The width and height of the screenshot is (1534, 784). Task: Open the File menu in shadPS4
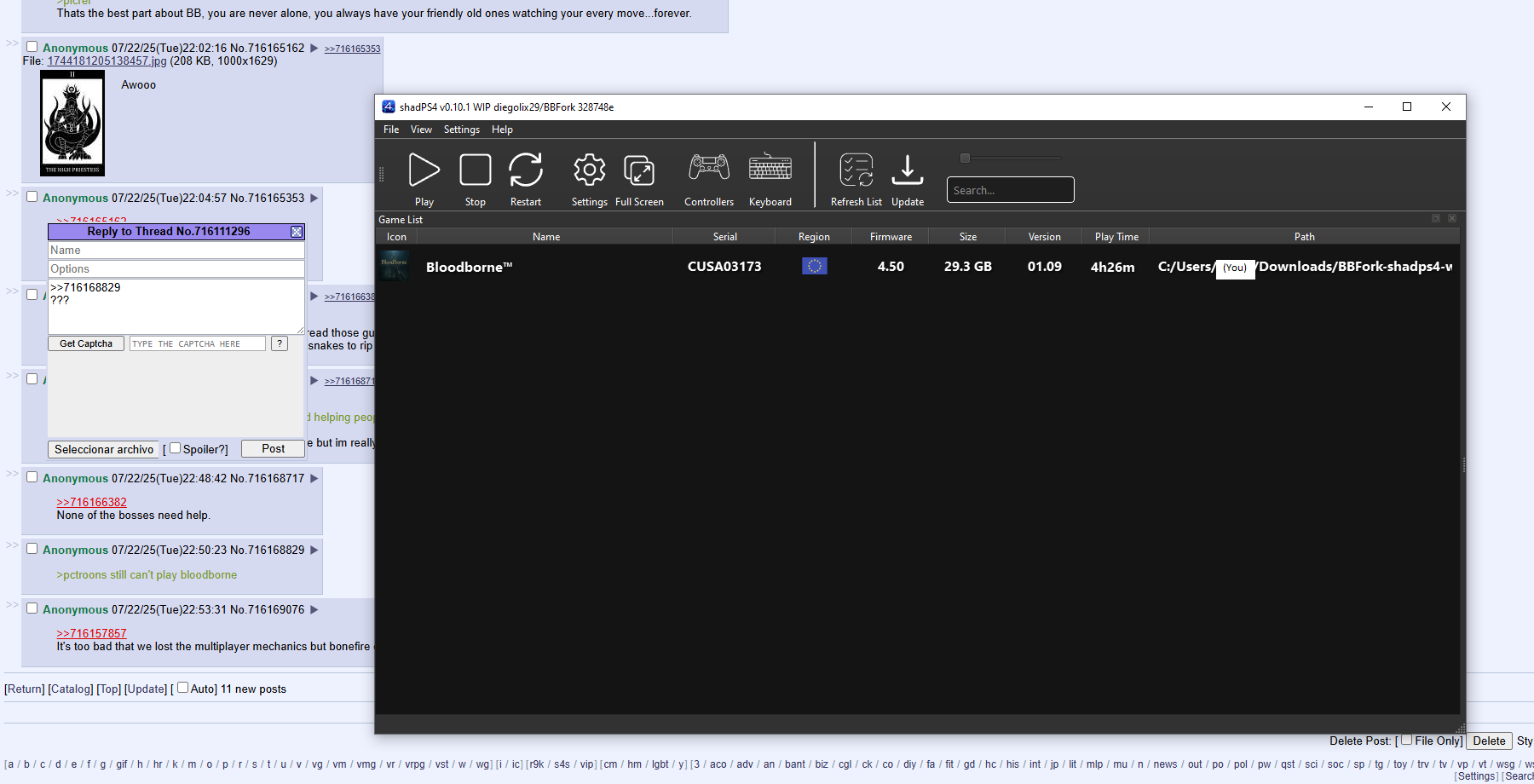click(x=391, y=130)
